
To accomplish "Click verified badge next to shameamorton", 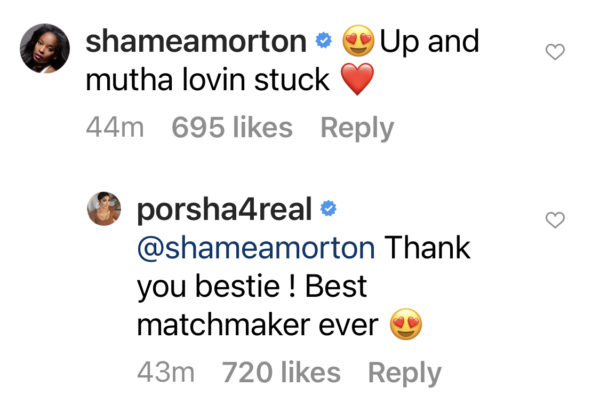I will point(322,42).
